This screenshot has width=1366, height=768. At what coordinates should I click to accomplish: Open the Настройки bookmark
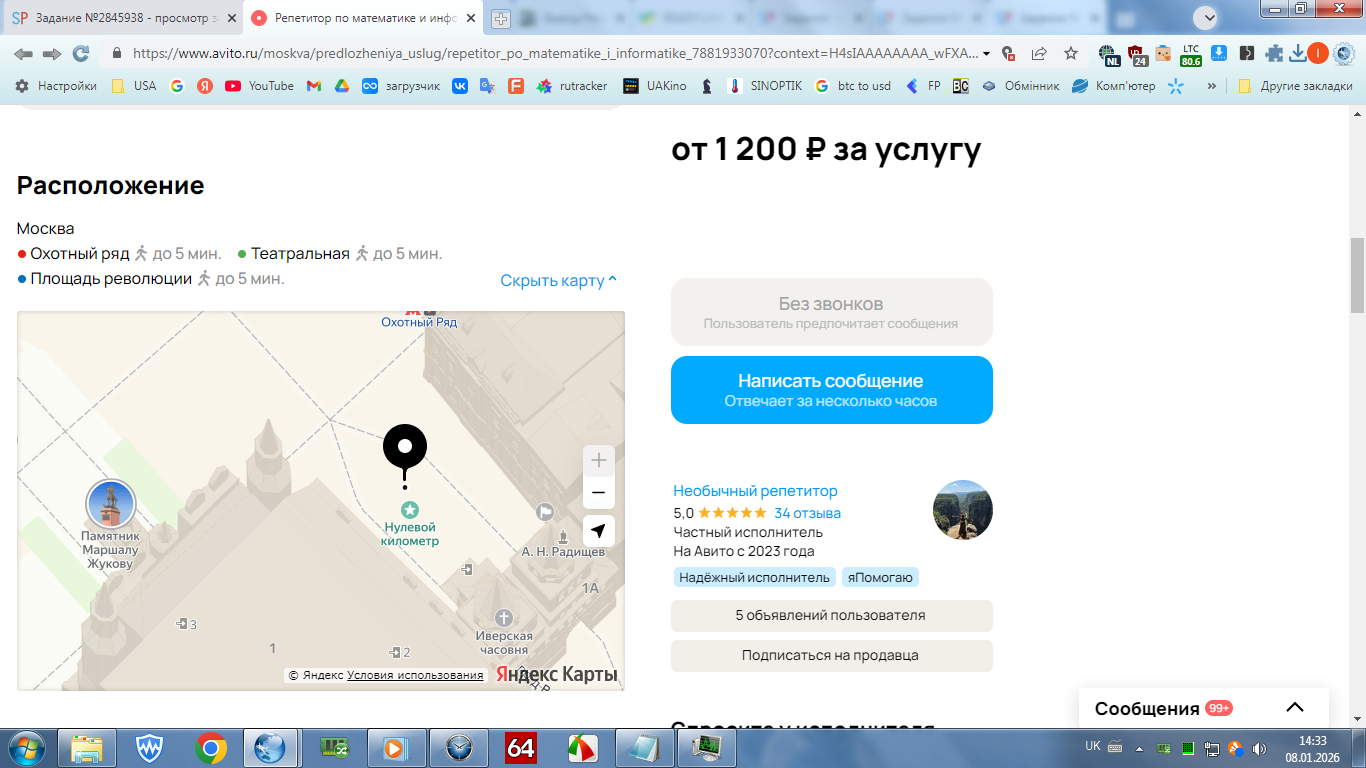[56, 86]
